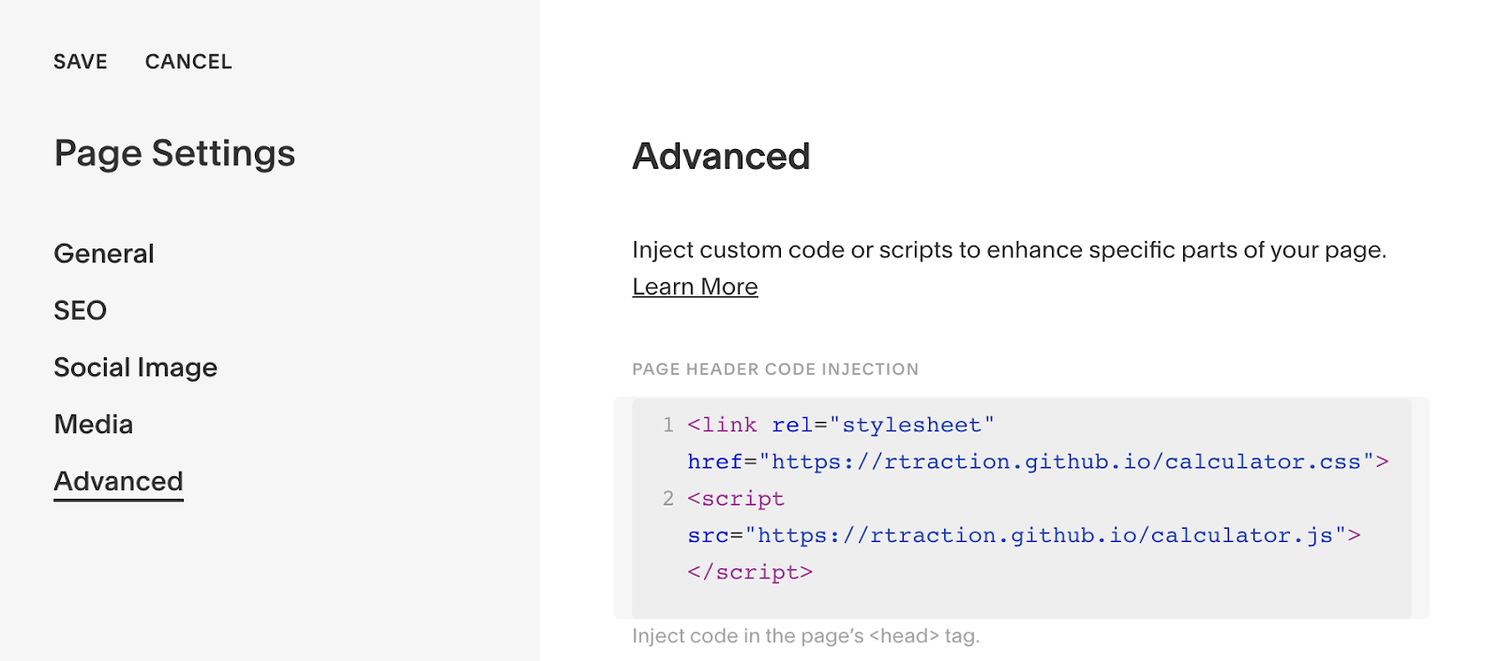Viewport: 1500px width, 661px height.
Task: Click the calculator.js src URL in code
Action: point(1045,535)
